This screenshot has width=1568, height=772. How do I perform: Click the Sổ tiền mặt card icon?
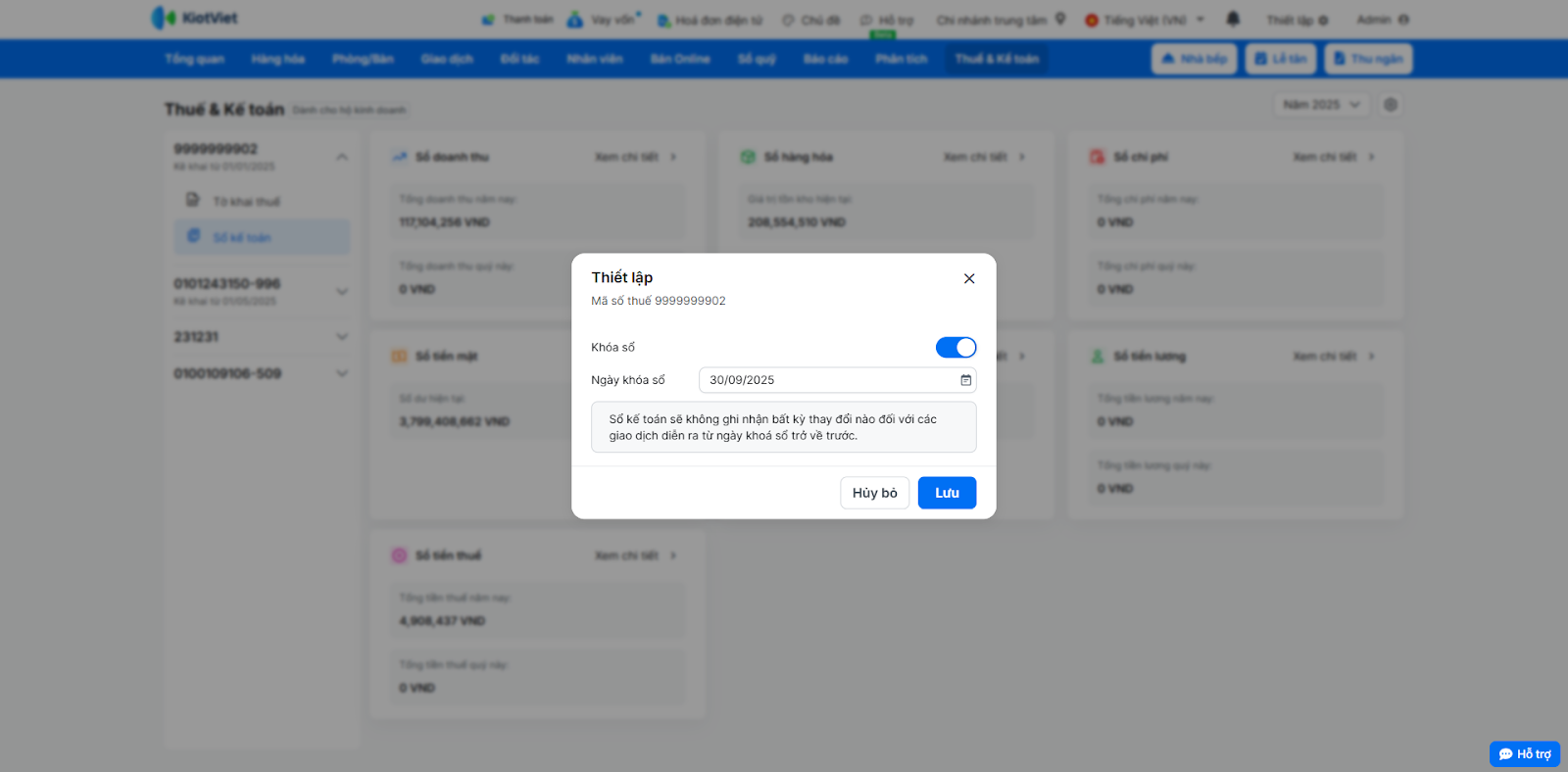pyautogui.click(x=400, y=357)
